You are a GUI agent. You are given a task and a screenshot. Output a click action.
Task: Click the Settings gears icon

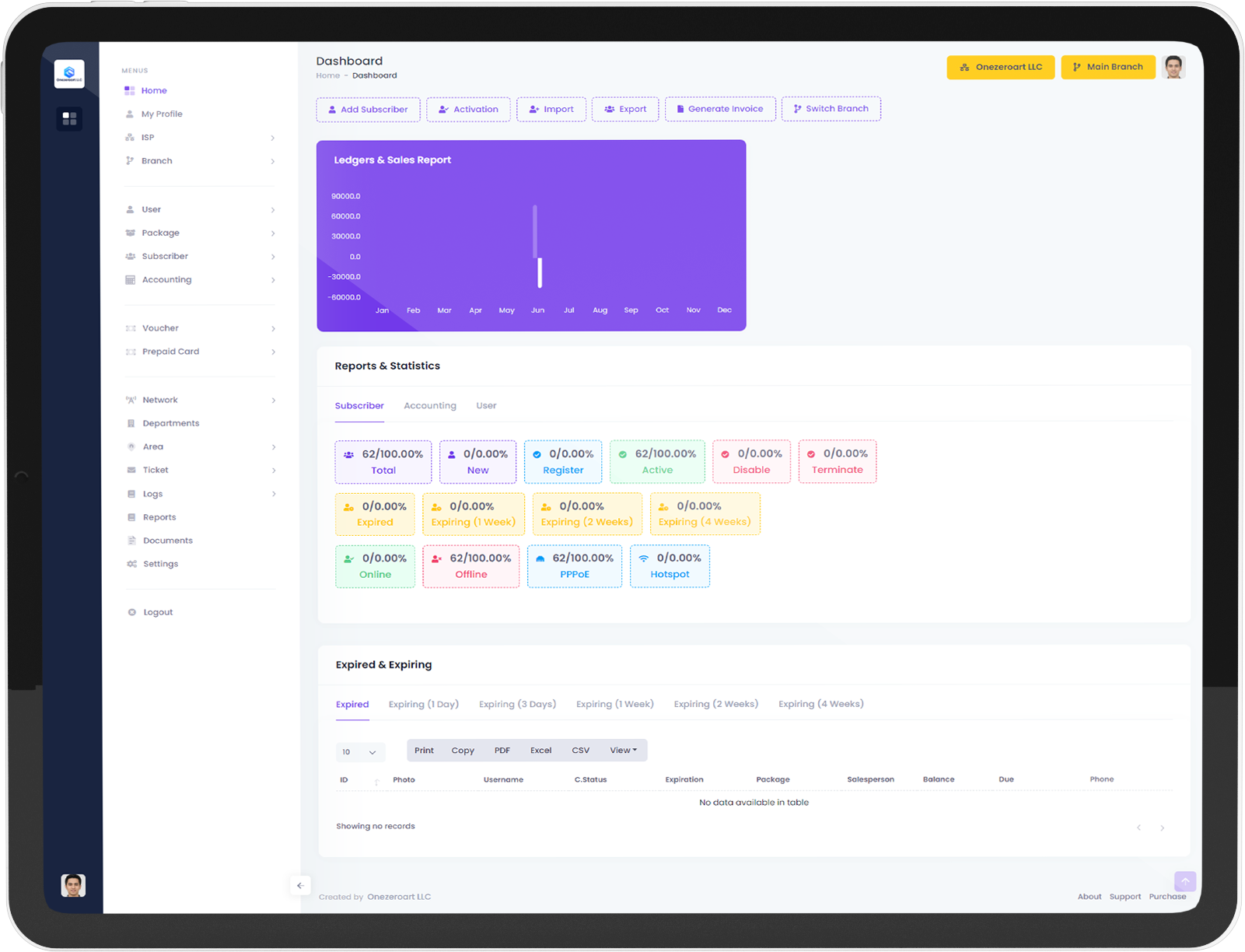pyautogui.click(x=131, y=564)
